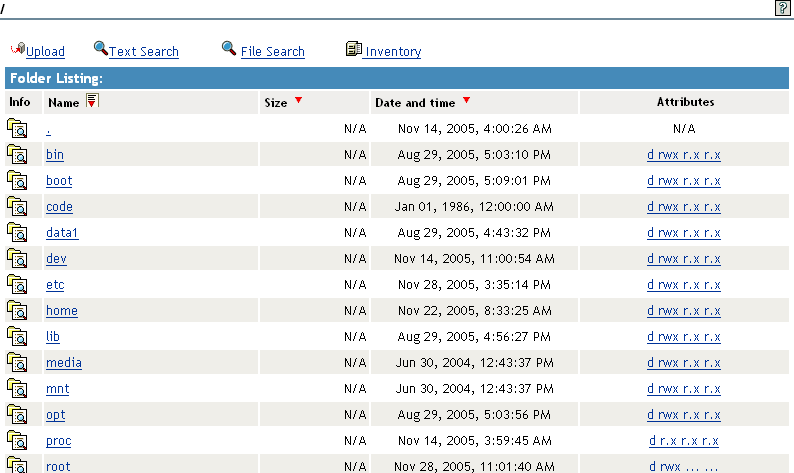Open info icon for media folder

coord(17,362)
